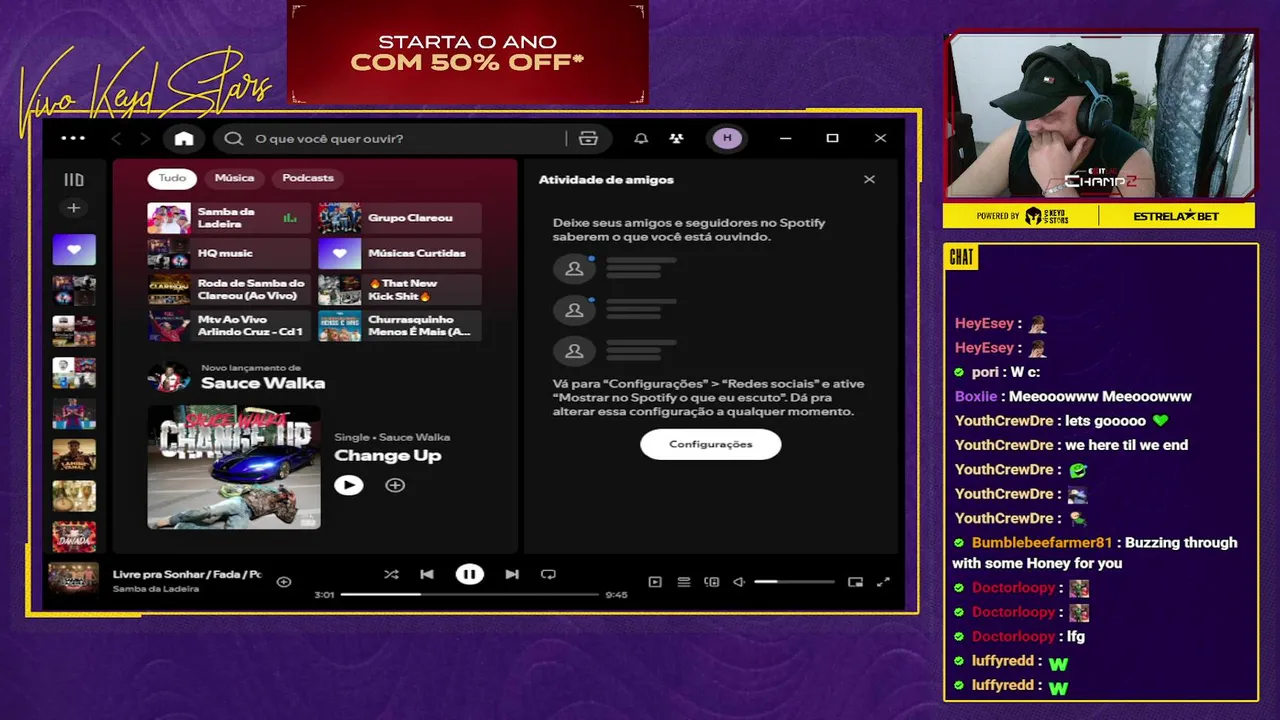Click the EstrelaBet sponsor logo
Viewport: 1280px width, 720px height.
1176,216
